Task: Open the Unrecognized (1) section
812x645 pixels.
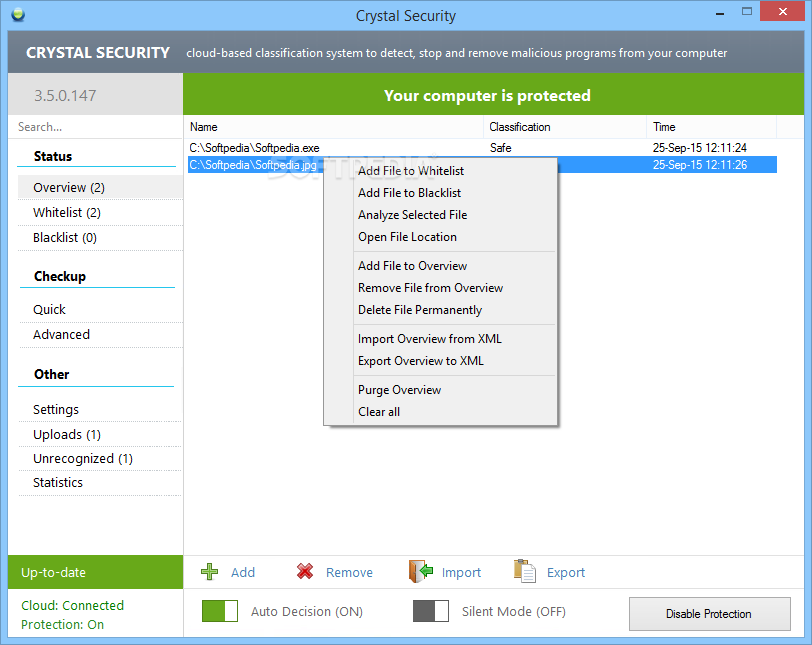Action: [x=100, y=459]
